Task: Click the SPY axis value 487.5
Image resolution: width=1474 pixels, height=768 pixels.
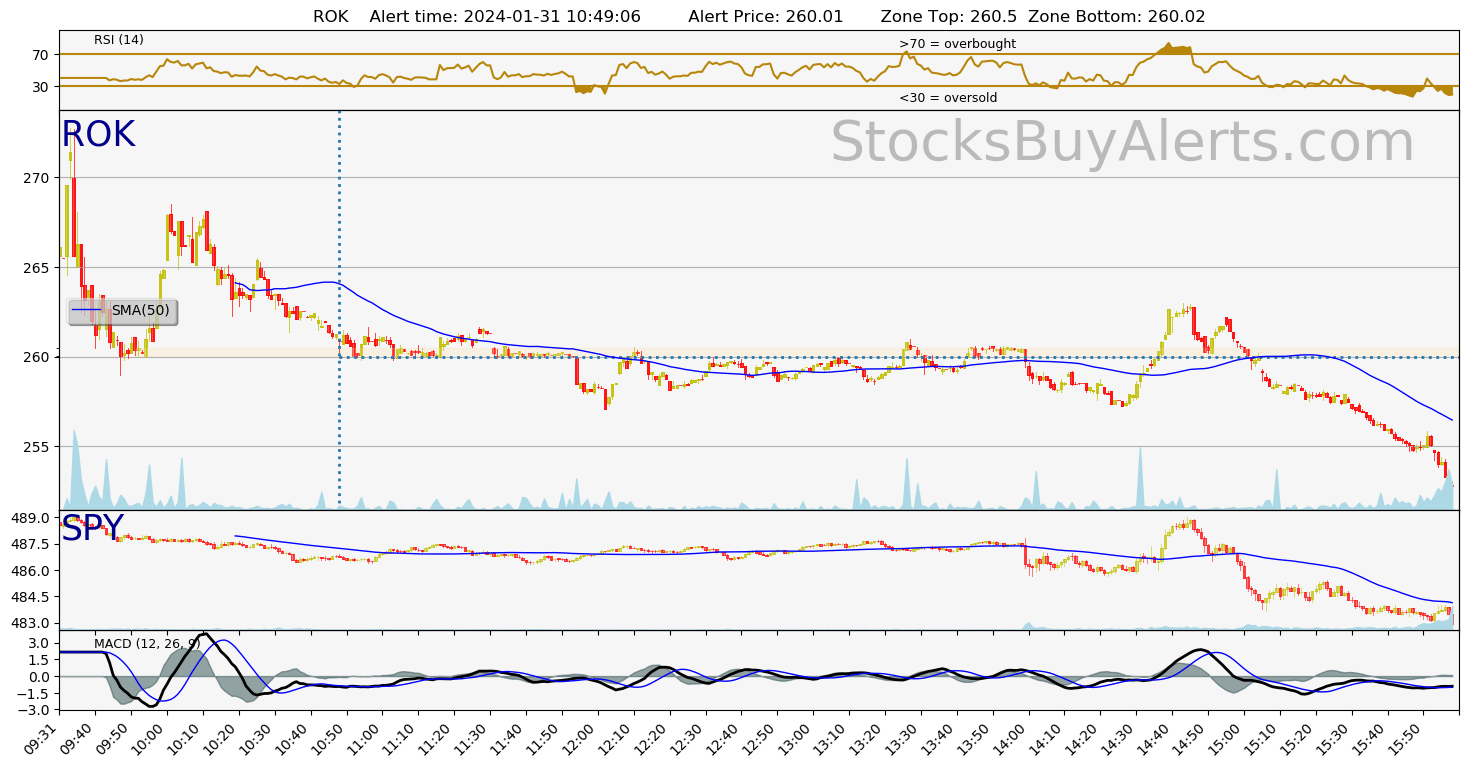Action: [30, 544]
